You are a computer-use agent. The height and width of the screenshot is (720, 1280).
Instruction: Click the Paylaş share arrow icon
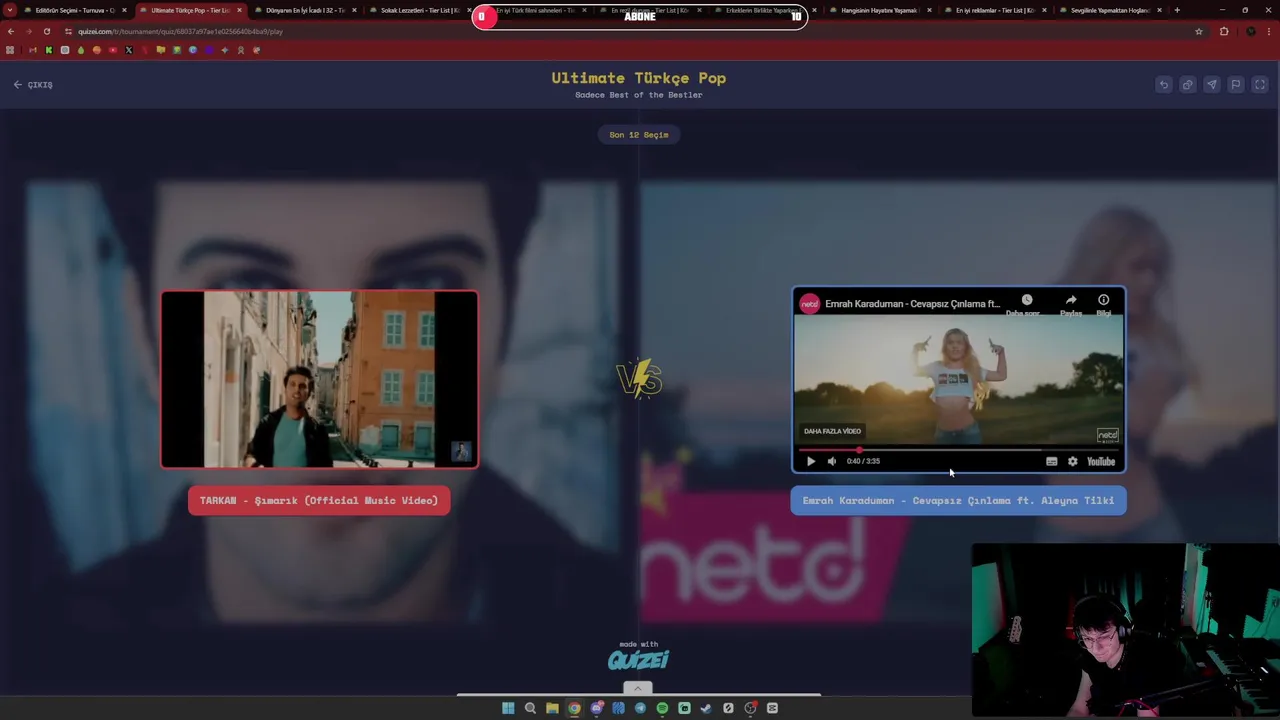click(1070, 300)
